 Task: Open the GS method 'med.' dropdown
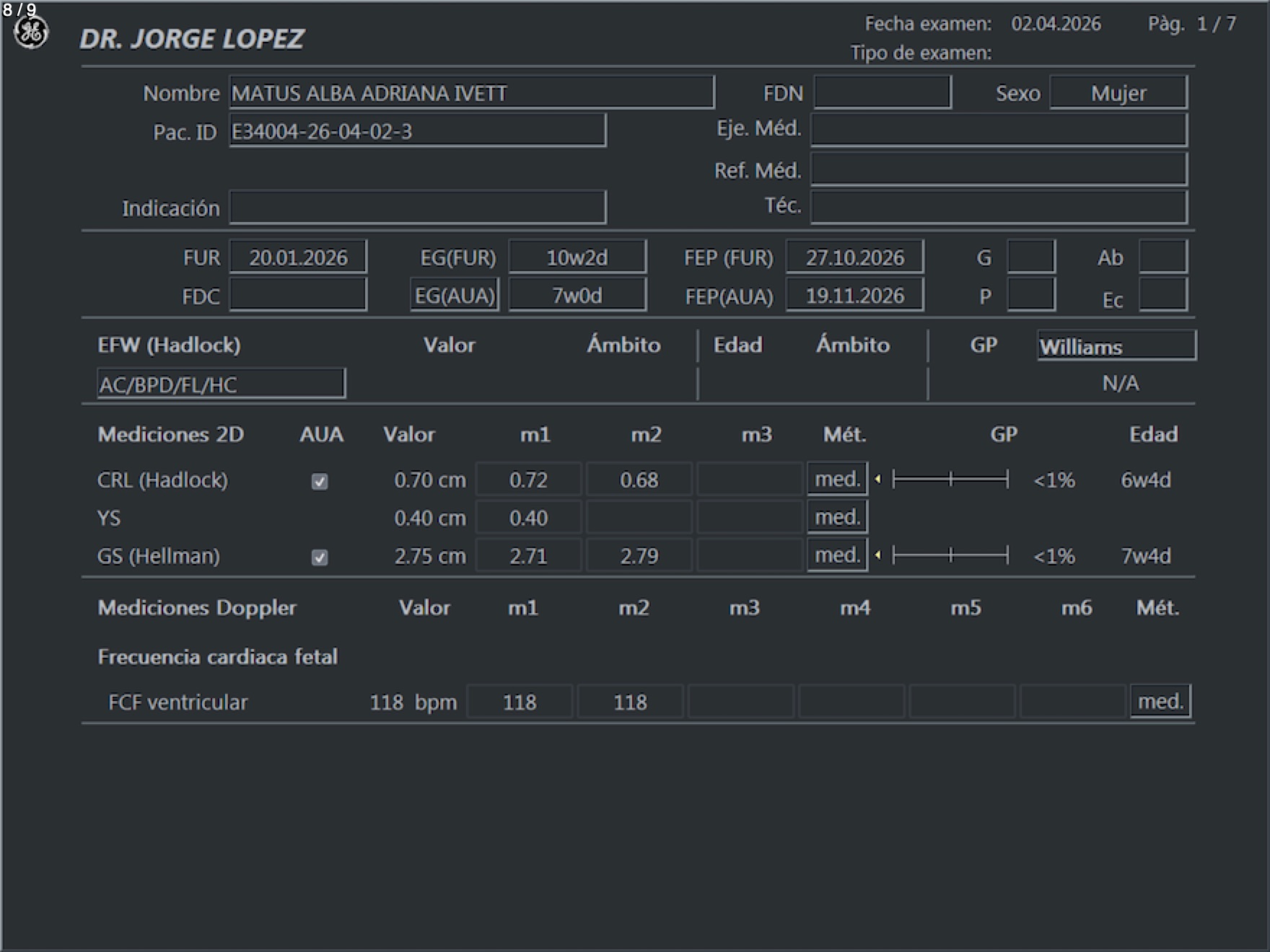click(x=837, y=555)
